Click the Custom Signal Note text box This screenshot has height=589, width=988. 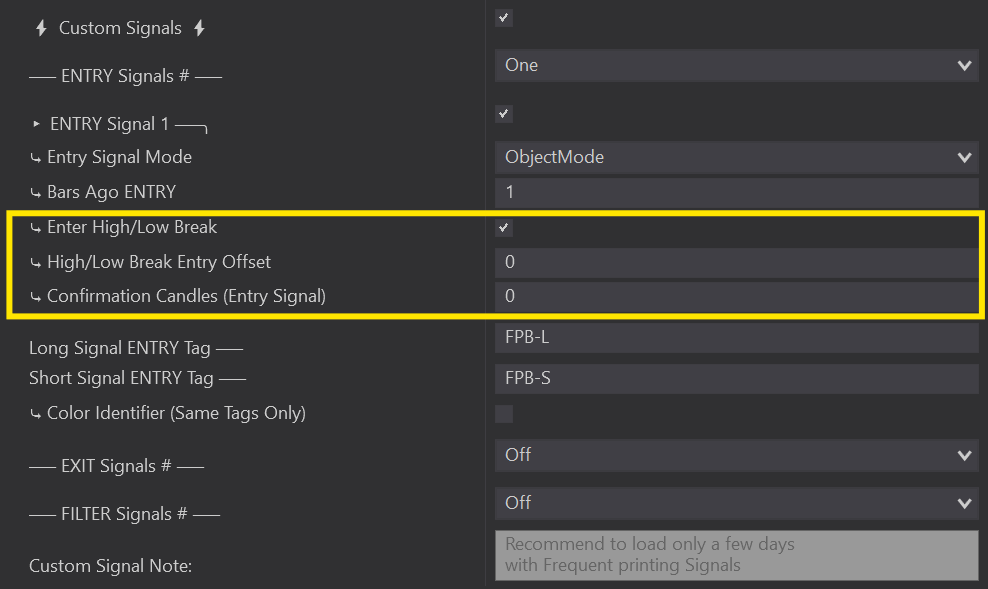click(736, 555)
